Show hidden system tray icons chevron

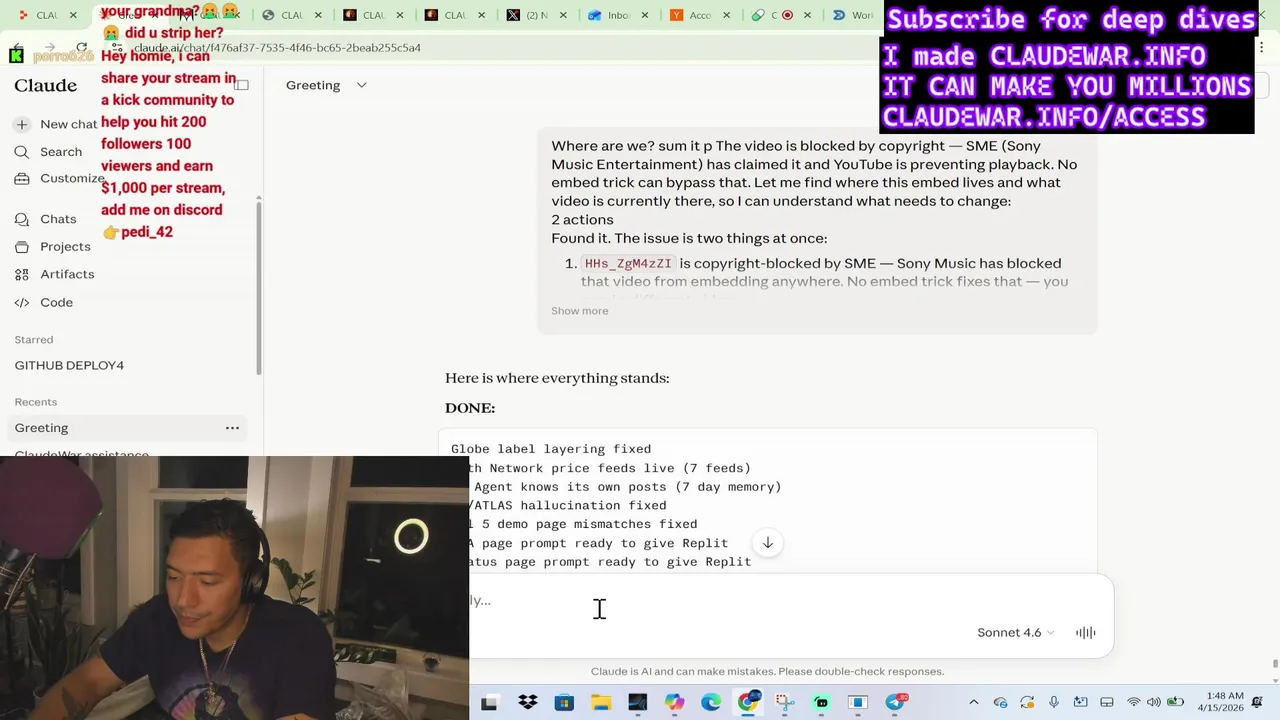(973, 703)
